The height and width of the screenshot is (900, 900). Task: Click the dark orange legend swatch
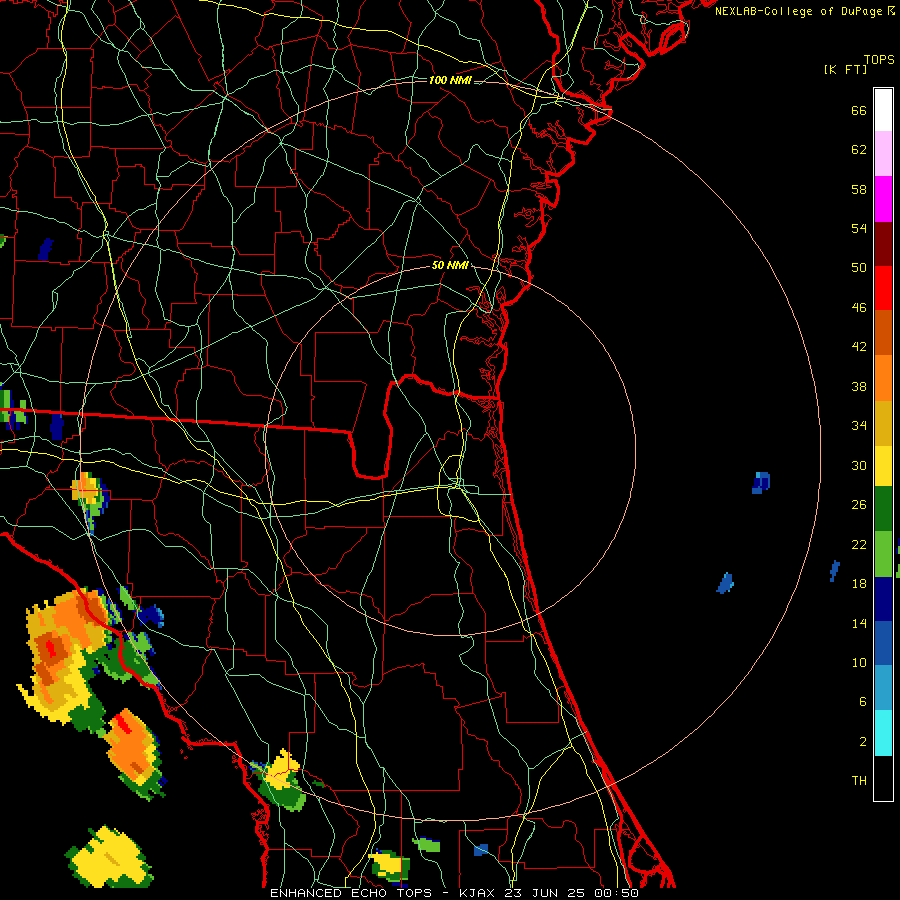click(883, 332)
